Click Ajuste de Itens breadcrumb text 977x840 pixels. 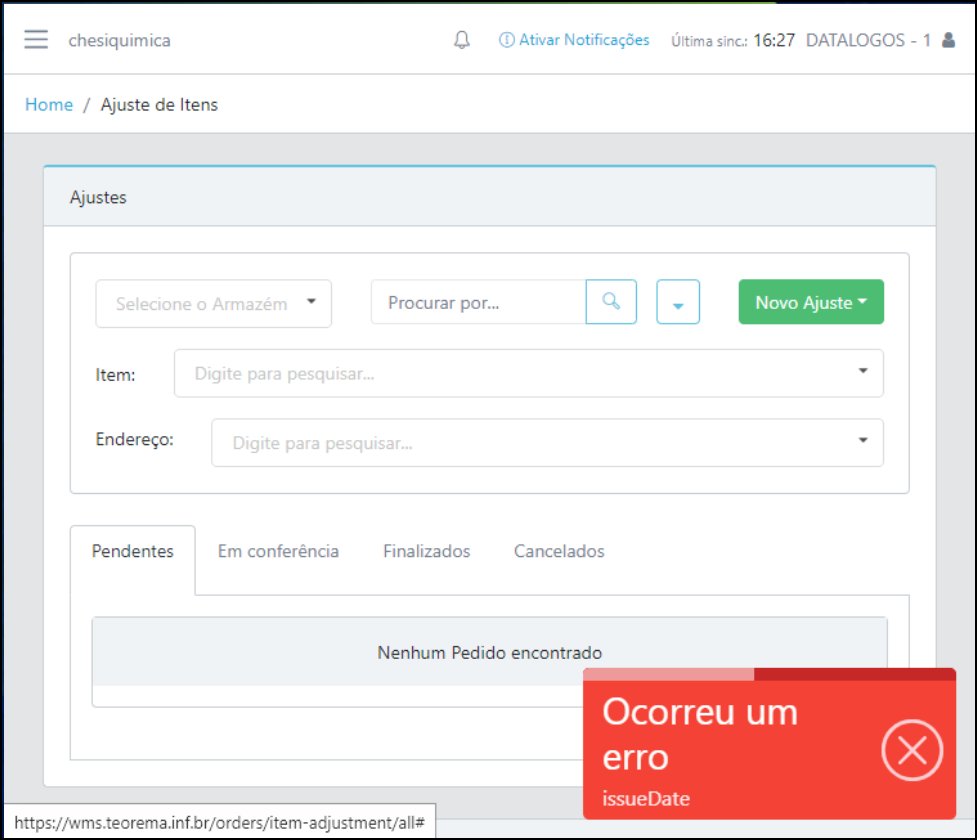pyautogui.click(x=160, y=105)
